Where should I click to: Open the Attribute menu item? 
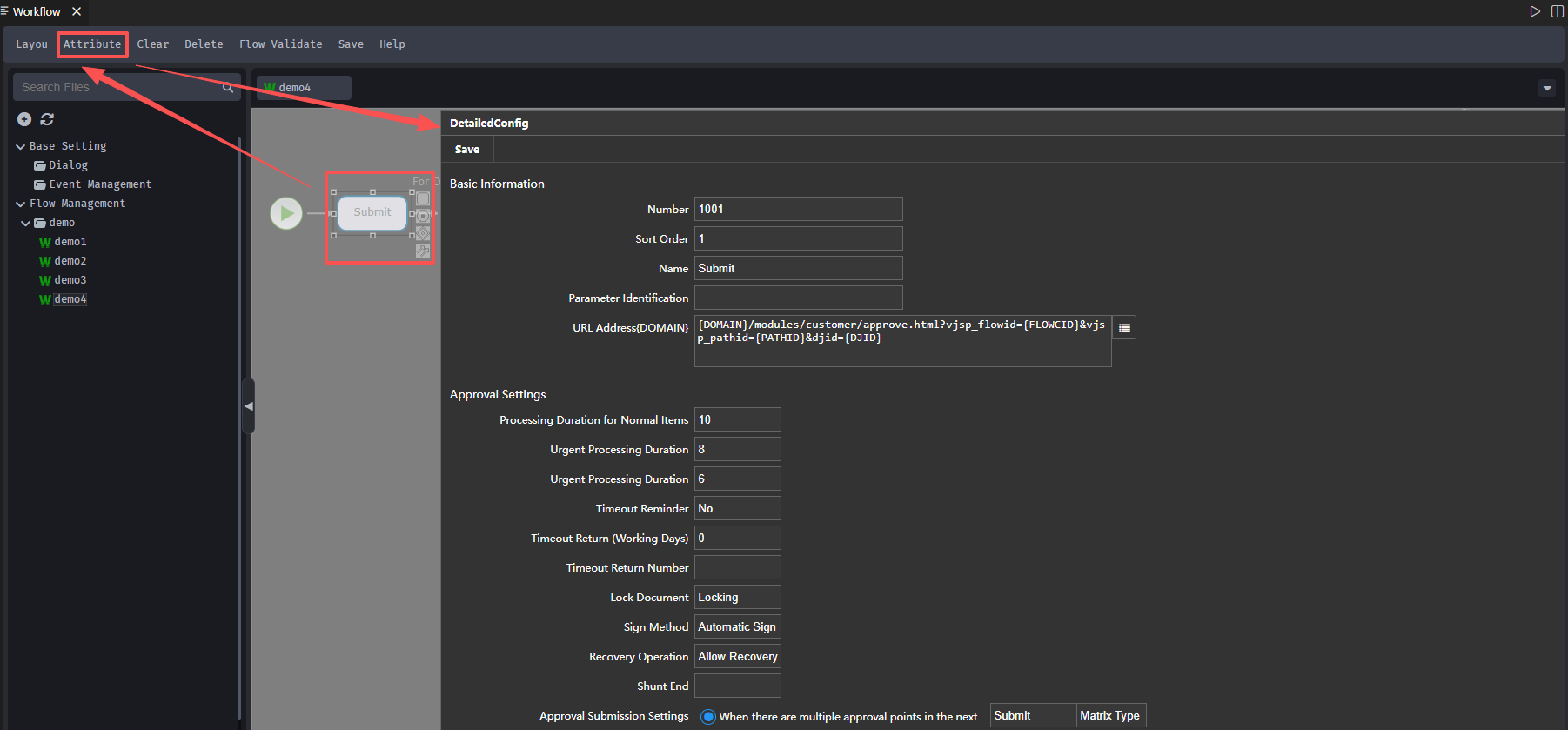[92, 44]
